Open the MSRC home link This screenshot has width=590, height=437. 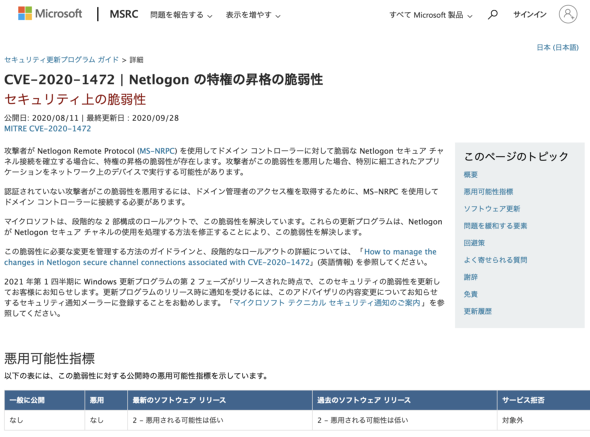pos(124,14)
